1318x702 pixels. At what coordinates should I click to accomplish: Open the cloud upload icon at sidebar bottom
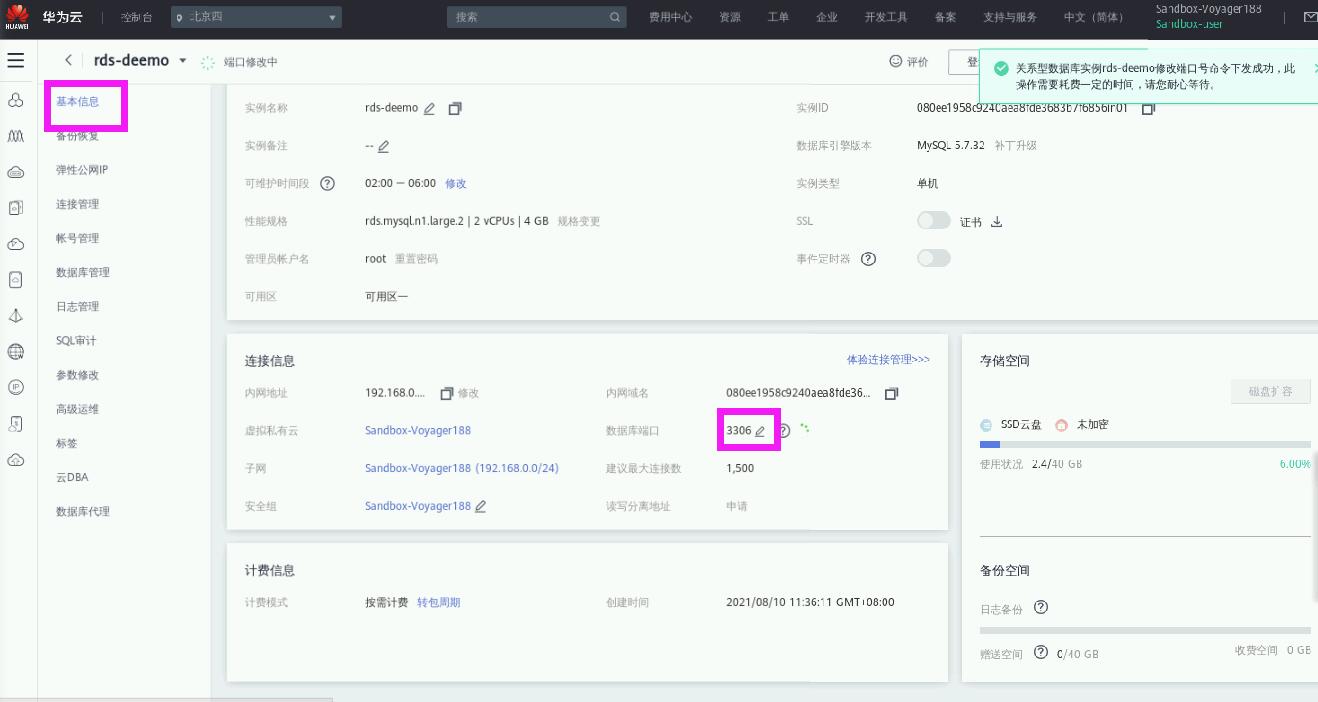[15, 460]
